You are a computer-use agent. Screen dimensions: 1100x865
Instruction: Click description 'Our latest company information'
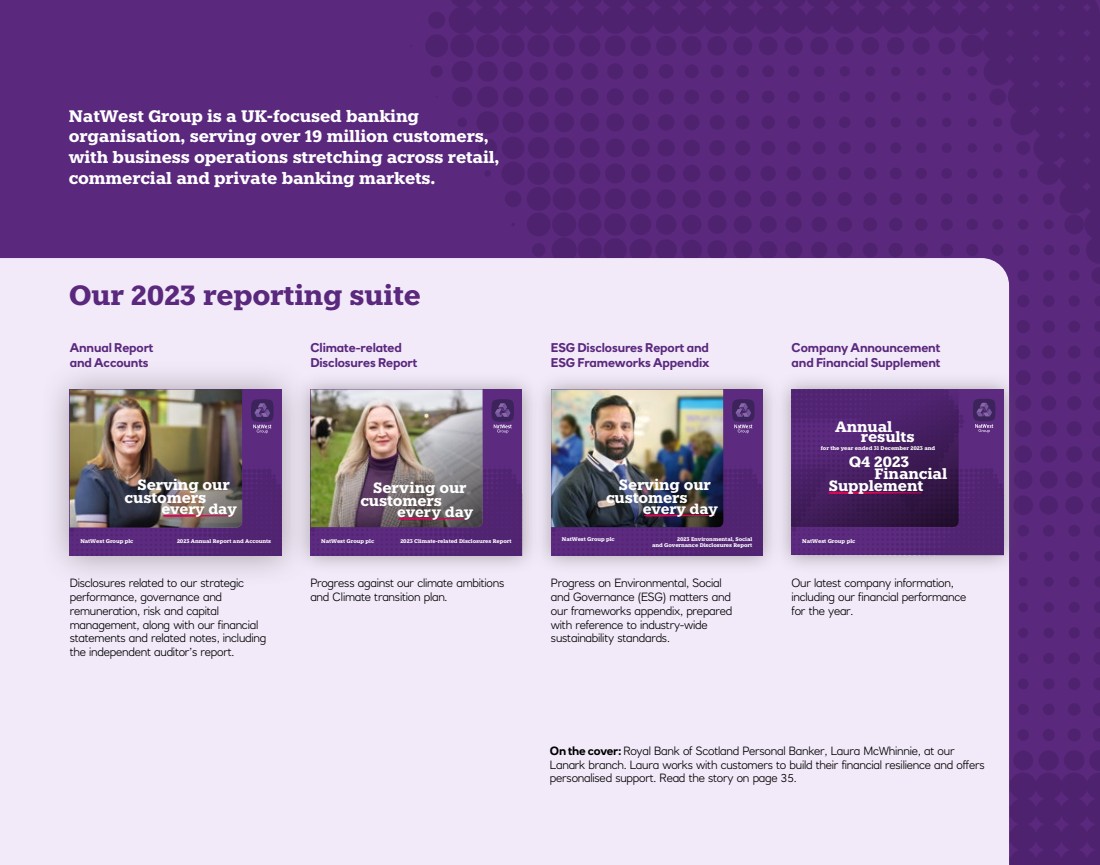(878, 597)
